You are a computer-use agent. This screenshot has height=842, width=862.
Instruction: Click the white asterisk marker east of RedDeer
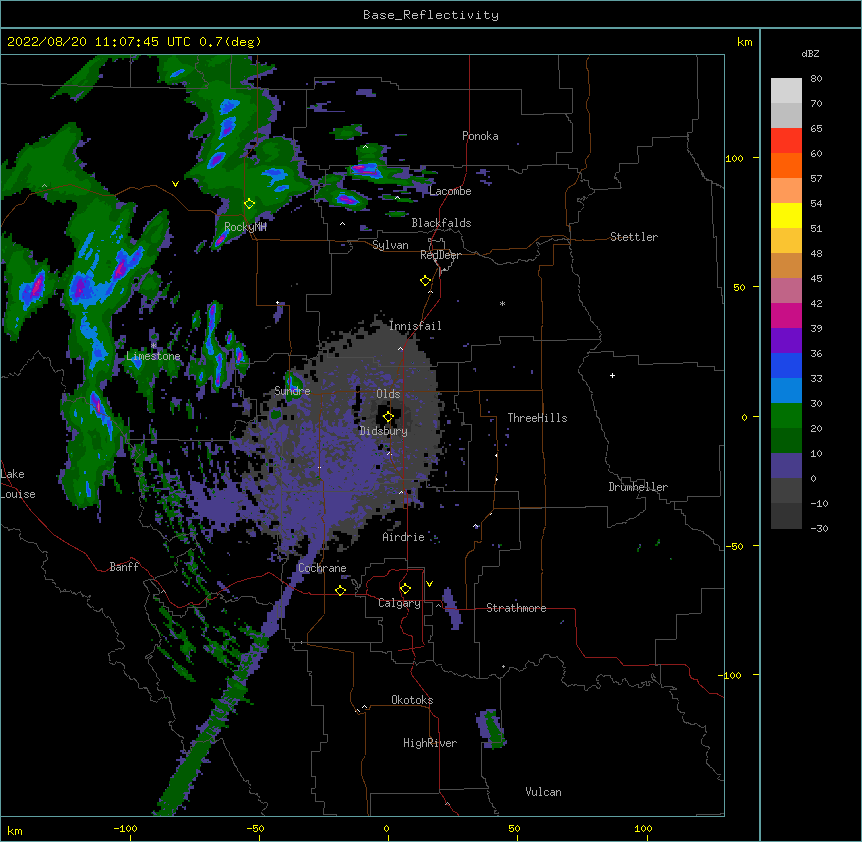[502, 303]
